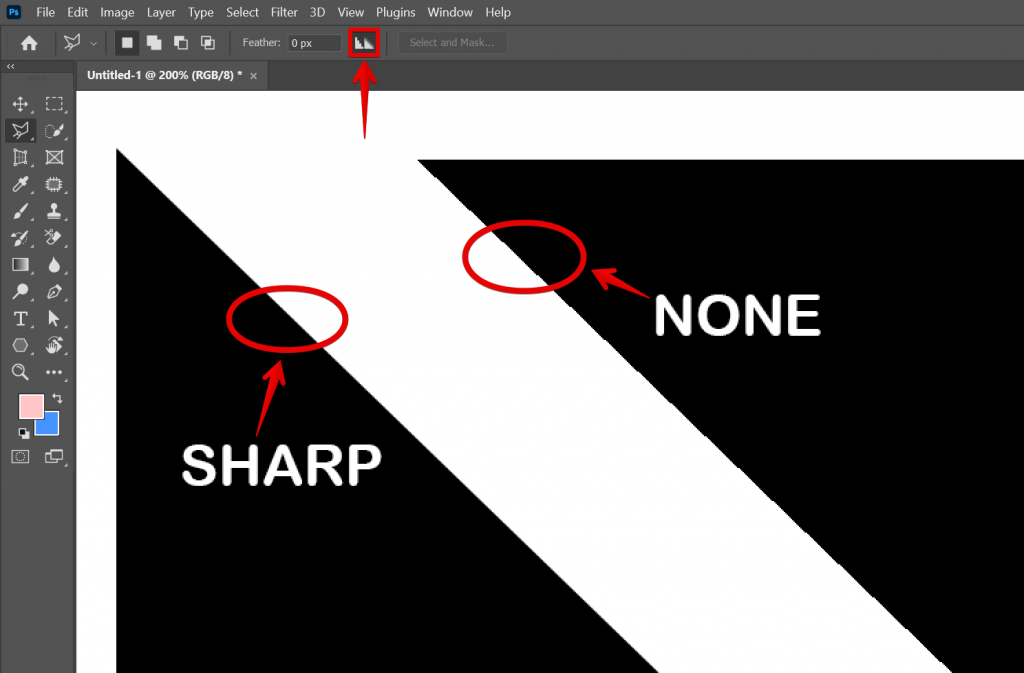Click the blue background color swatch
The width and height of the screenshot is (1024, 673).
[x=50, y=426]
